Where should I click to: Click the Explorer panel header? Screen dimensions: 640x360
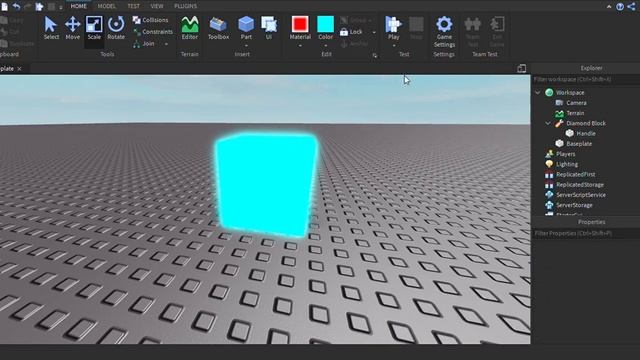pos(591,68)
